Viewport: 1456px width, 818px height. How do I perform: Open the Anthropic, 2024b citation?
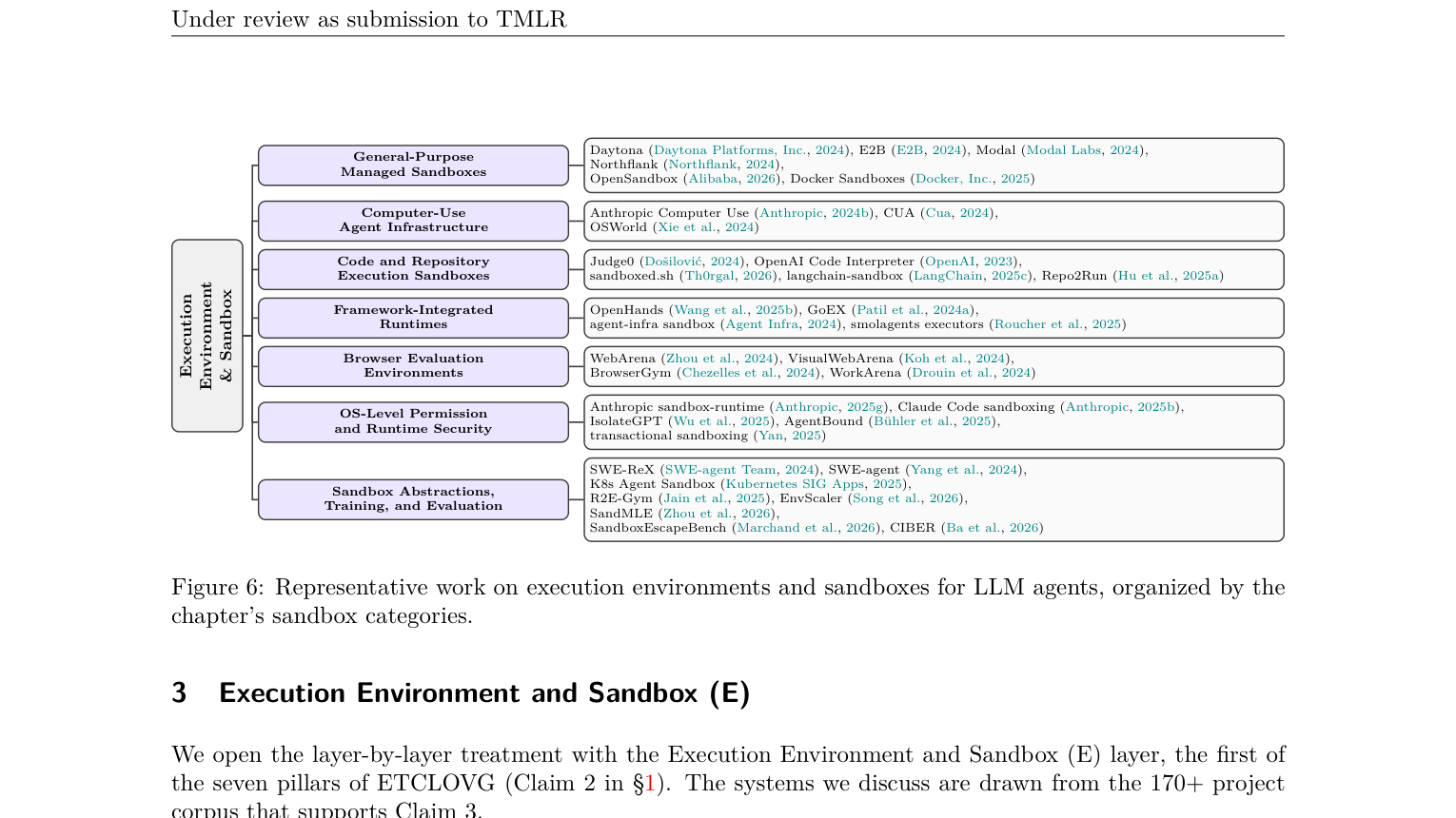click(815, 213)
